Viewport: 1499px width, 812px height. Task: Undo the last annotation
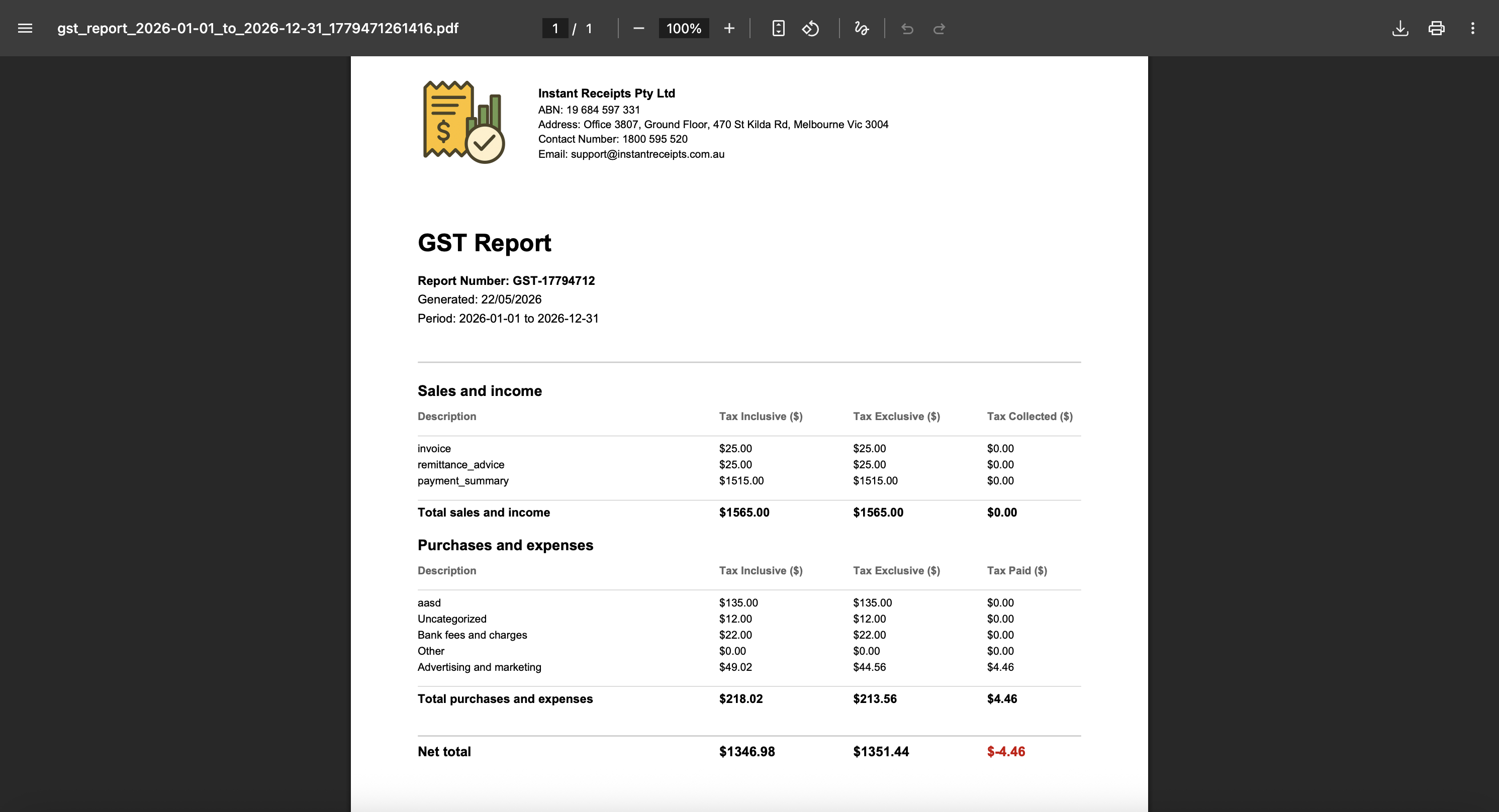point(907,28)
